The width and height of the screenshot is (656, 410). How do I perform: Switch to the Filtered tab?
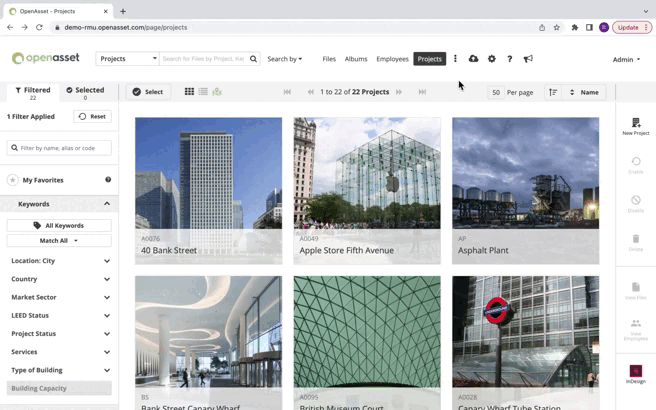click(33, 93)
